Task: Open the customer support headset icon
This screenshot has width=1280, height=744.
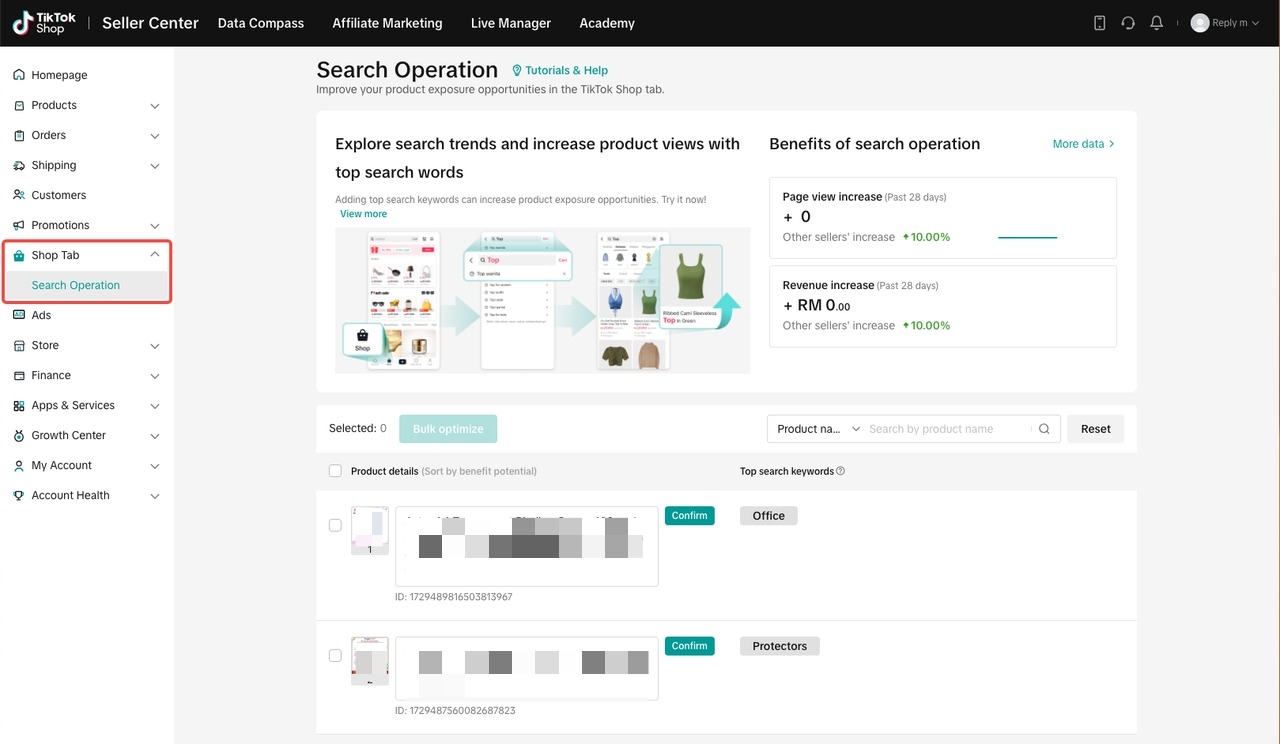Action: click(1128, 23)
